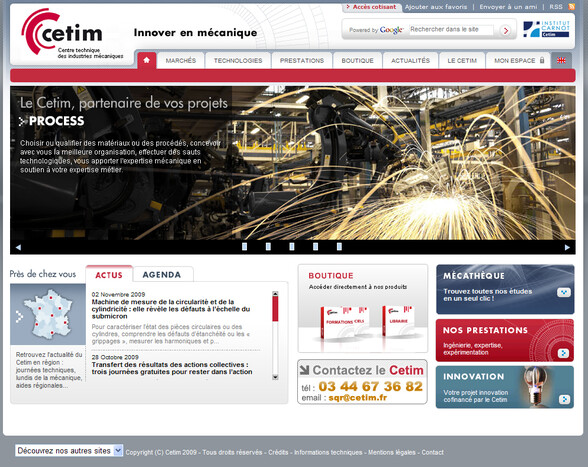This screenshot has width=588, height=467.
Task: Open the RSS feed icon
Action: tap(572, 6)
